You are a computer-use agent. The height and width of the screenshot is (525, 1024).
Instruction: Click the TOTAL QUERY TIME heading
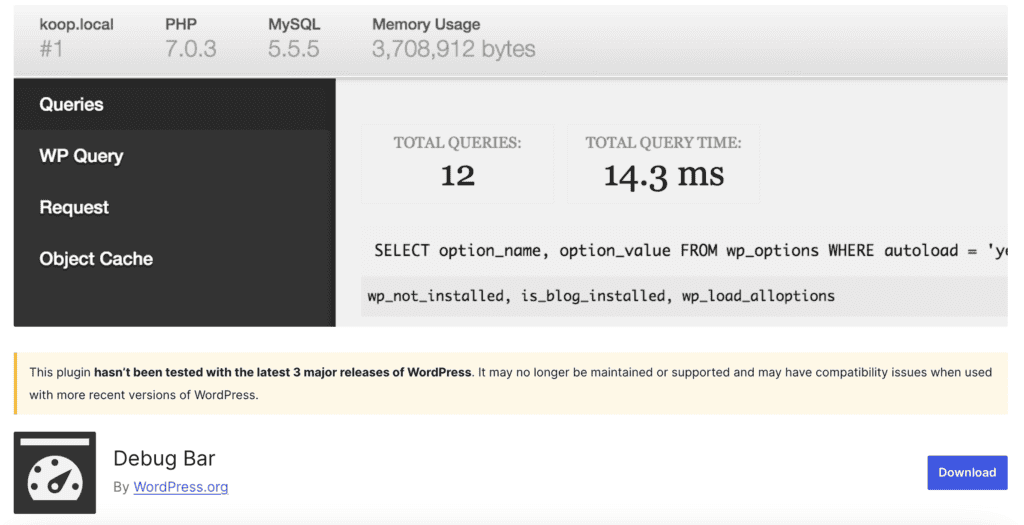pos(664,143)
